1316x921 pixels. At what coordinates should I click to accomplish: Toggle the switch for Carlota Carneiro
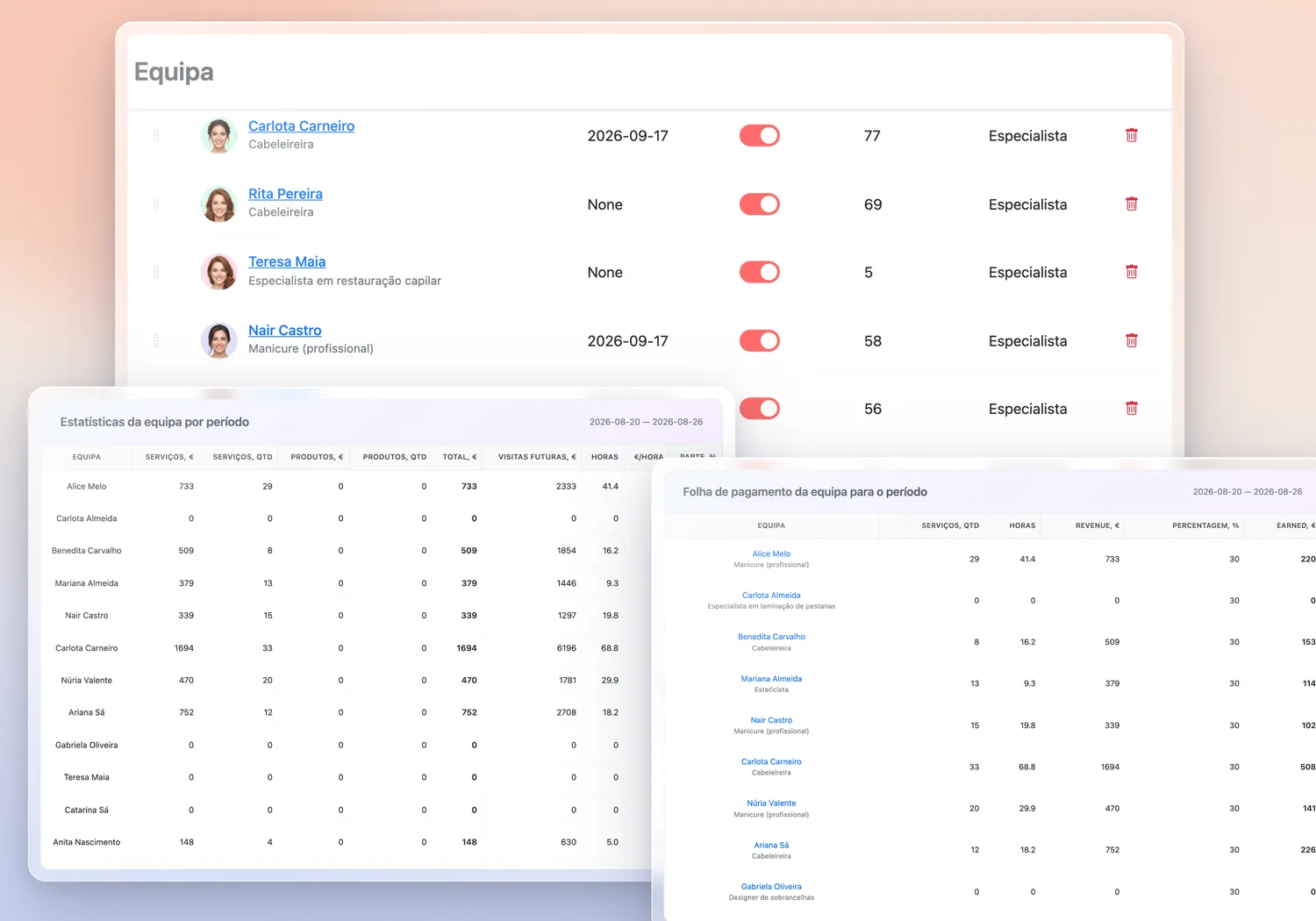click(x=760, y=135)
